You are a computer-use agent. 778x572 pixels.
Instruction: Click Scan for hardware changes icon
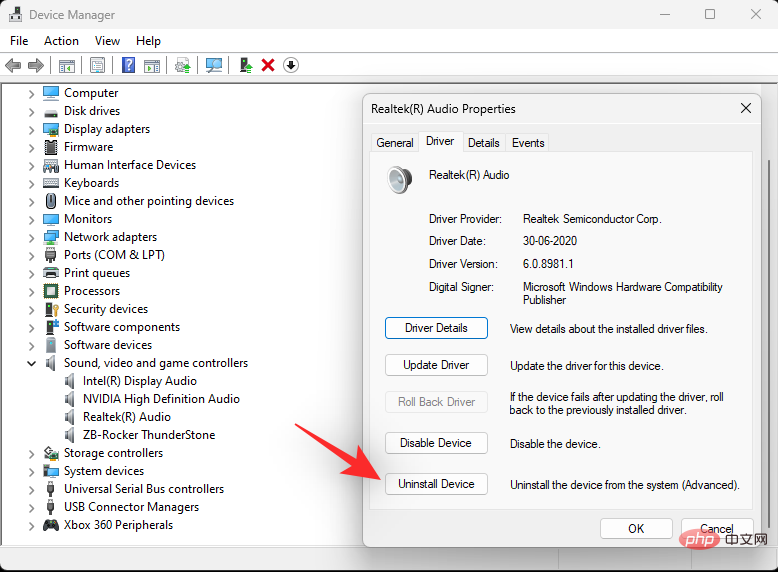pyautogui.click(x=214, y=65)
